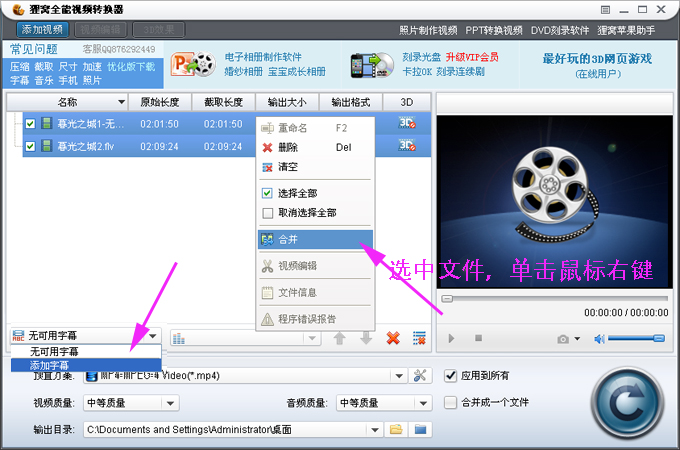Click the PowerPoint film reel ad icon
The image size is (680, 450).
pos(193,65)
